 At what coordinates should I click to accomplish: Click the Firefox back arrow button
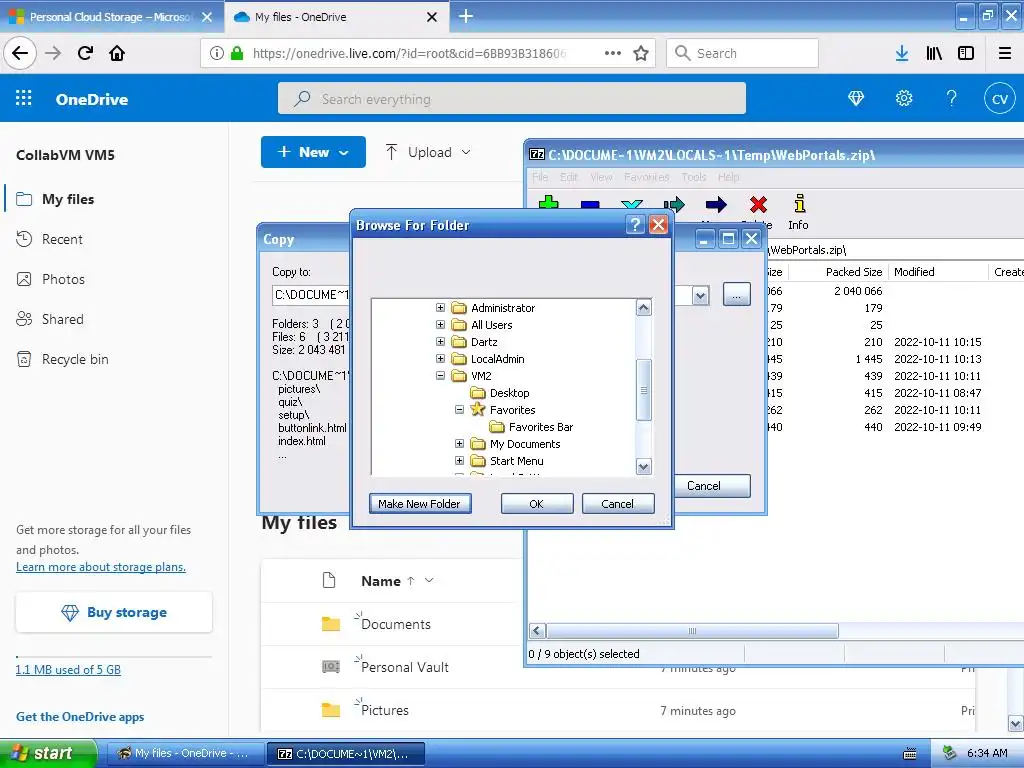(x=20, y=53)
